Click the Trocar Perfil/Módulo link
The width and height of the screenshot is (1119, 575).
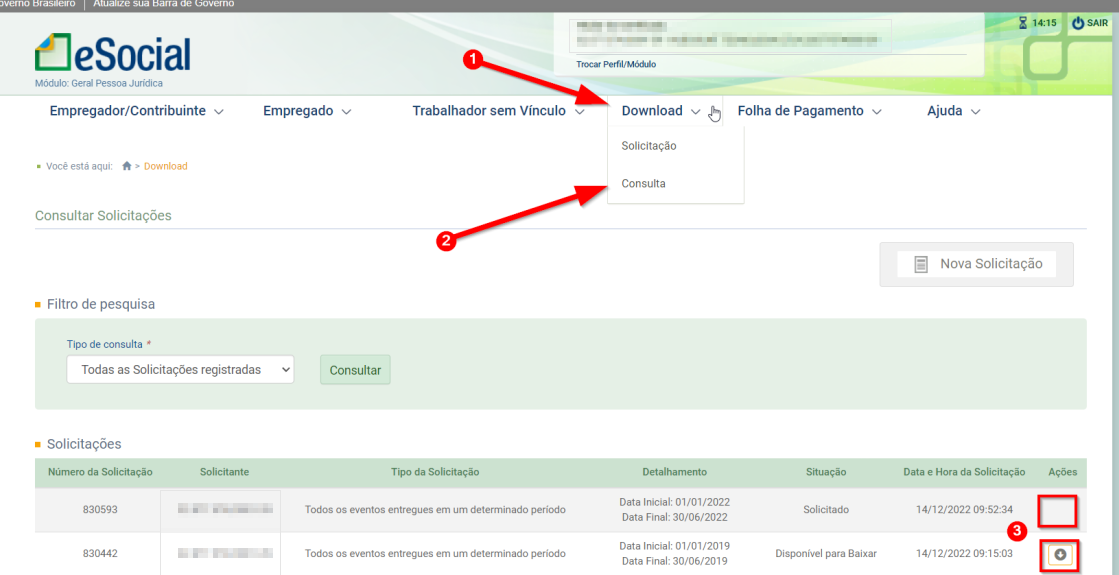(x=616, y=64)
